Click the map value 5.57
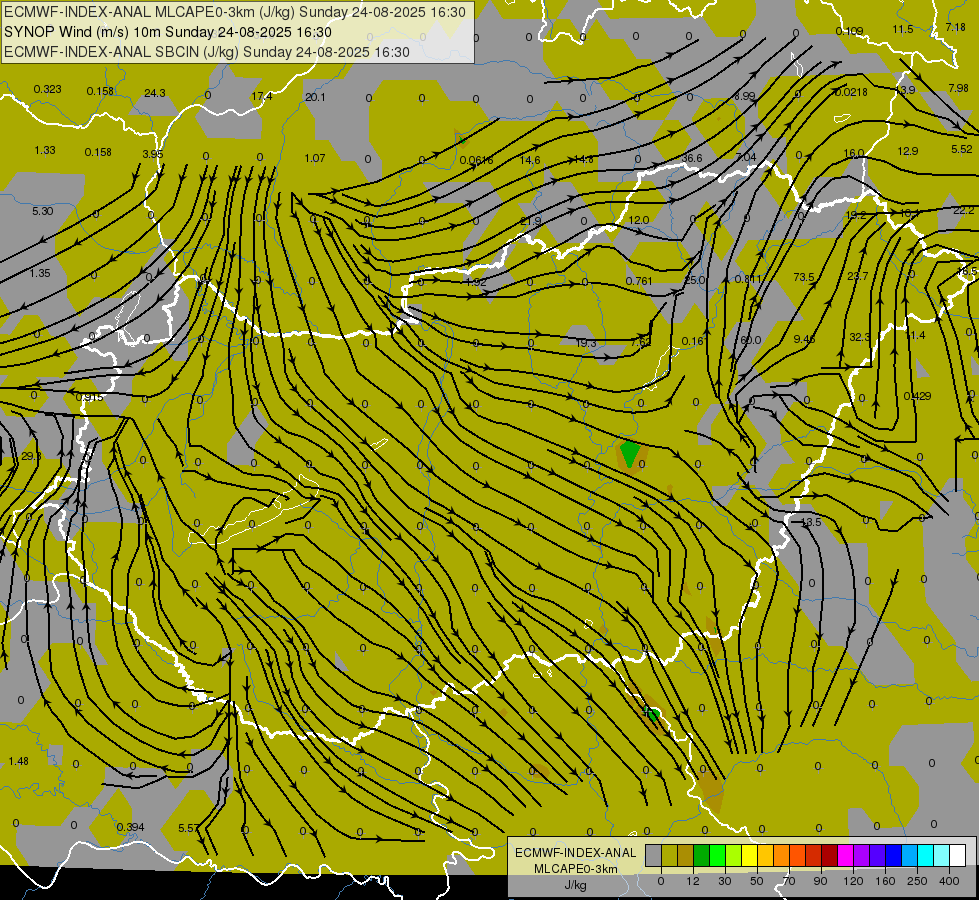979x900 pixels. coord(189,828)
